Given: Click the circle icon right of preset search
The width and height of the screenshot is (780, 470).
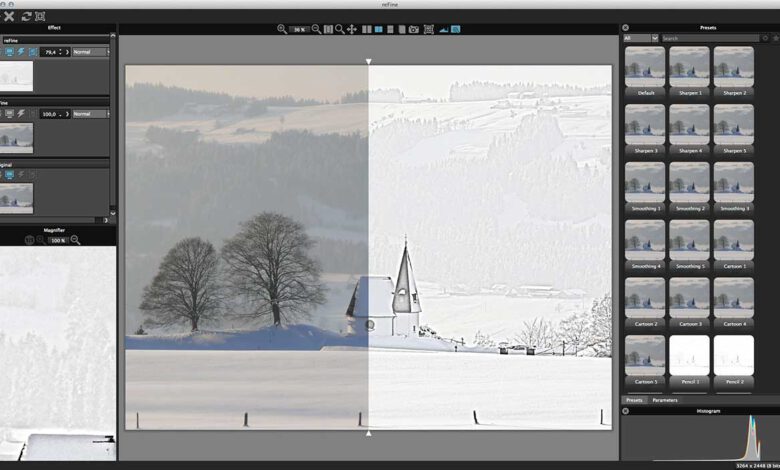Looking at the screenshot, I should pos(765,38).
